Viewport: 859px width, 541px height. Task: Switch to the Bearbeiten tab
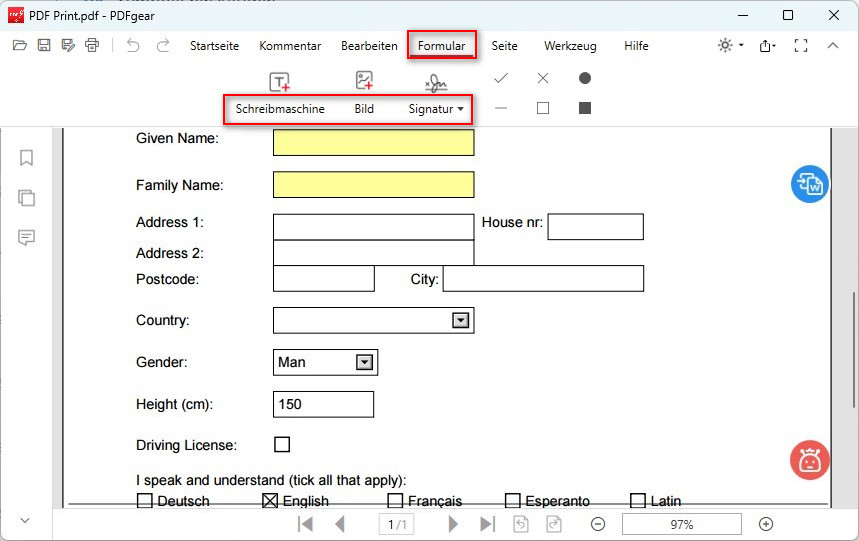[369, 46]
